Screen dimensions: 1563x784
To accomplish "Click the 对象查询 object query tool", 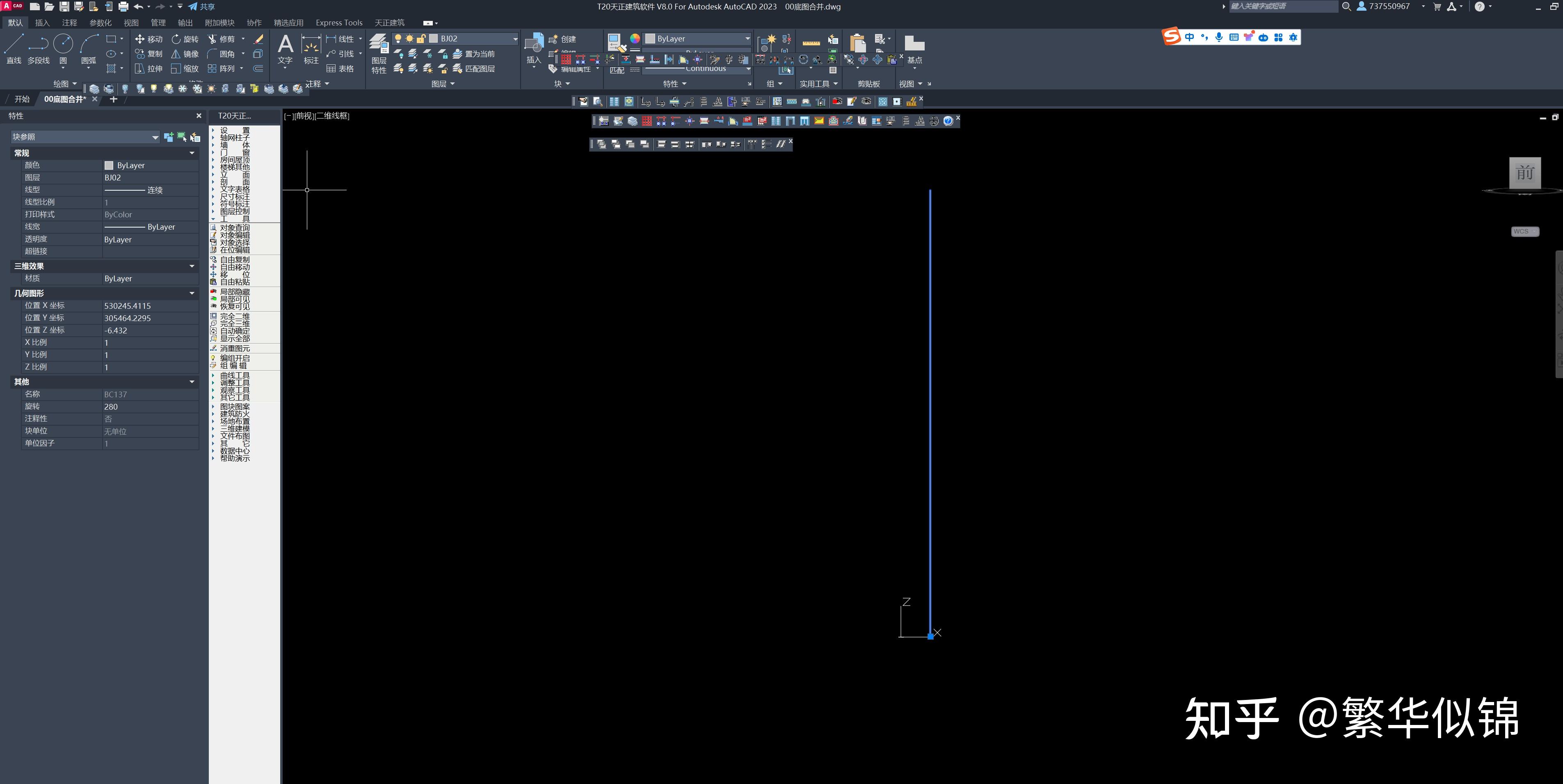I will tap(230, 228).
